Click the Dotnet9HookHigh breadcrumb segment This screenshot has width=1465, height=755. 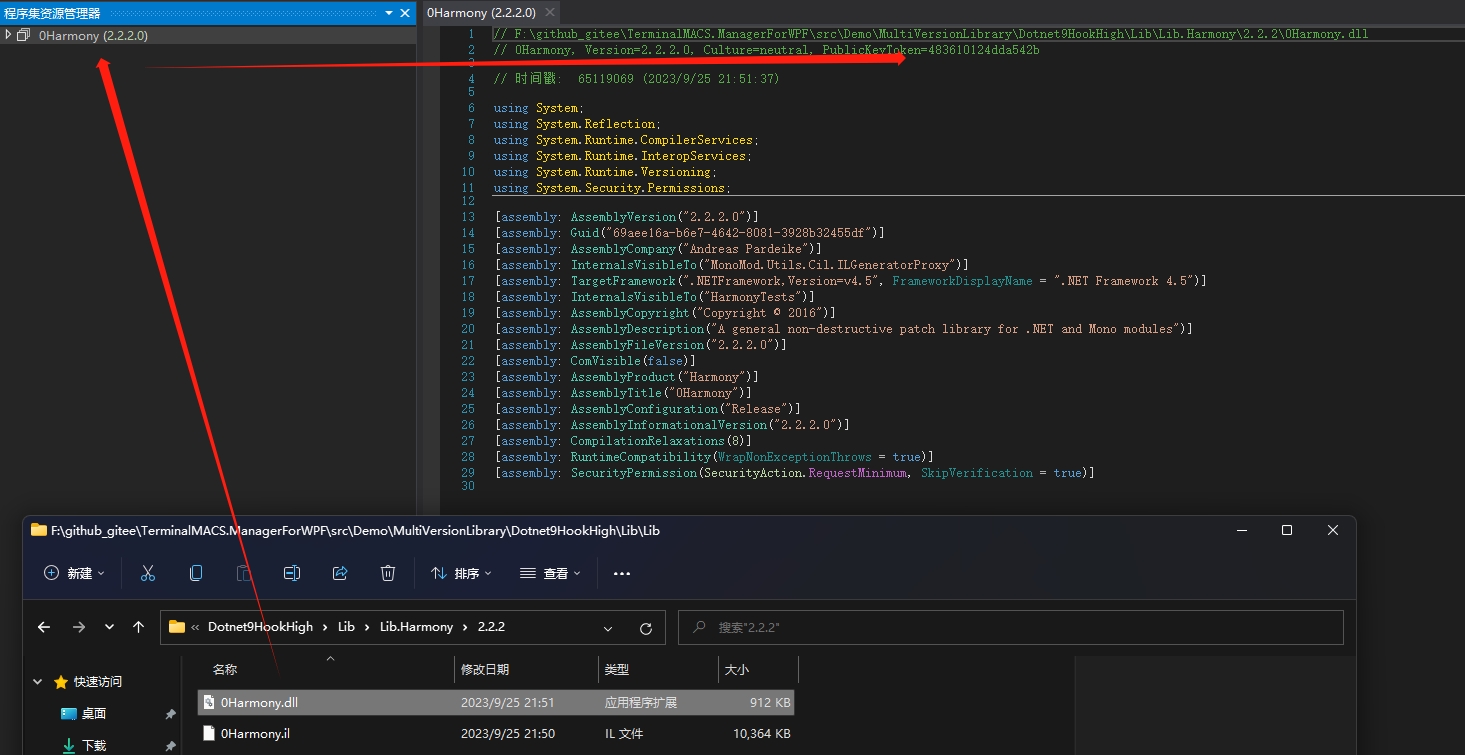(260, 627)
